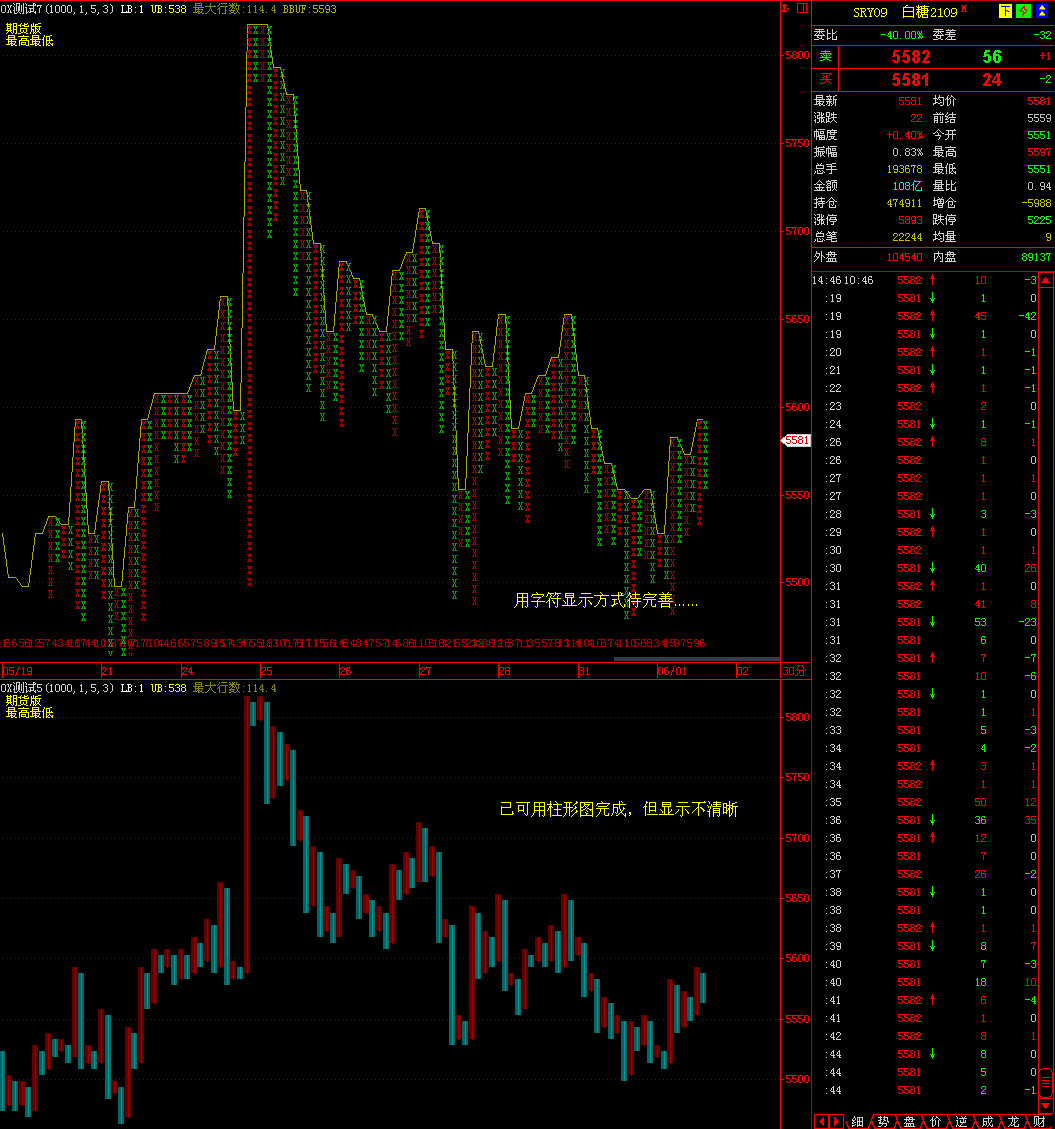Click the annotation 用字符显示方式待完善
1055x1129 pixels.
coord(606,601)
